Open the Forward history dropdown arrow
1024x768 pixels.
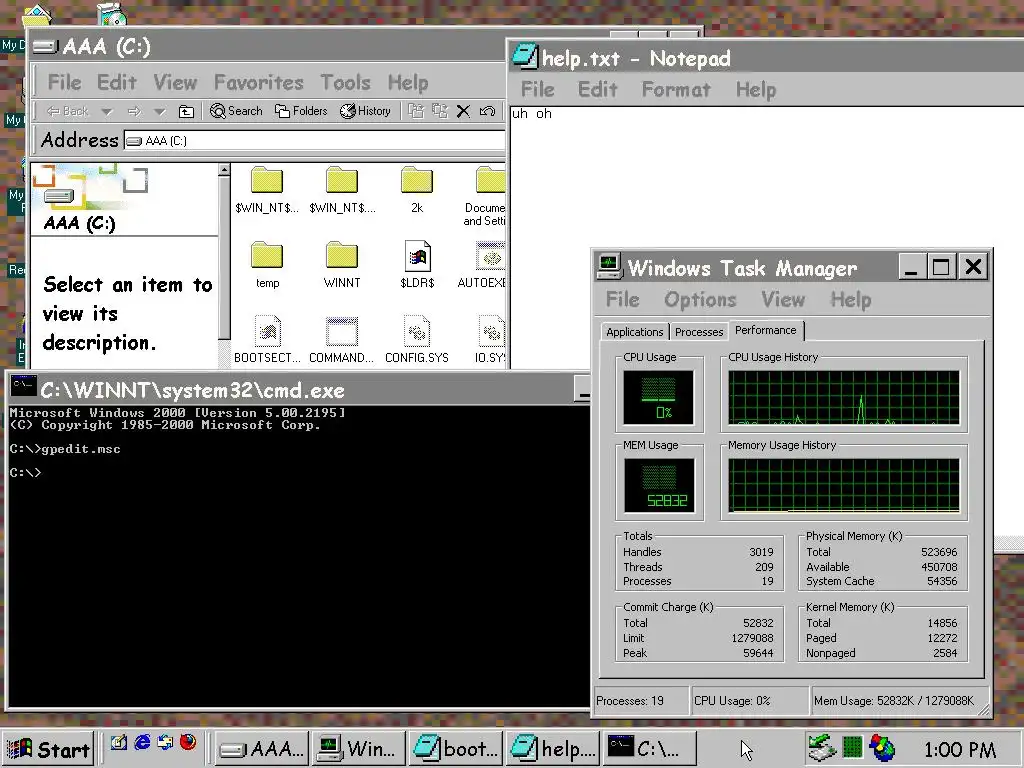pos(159,112)
